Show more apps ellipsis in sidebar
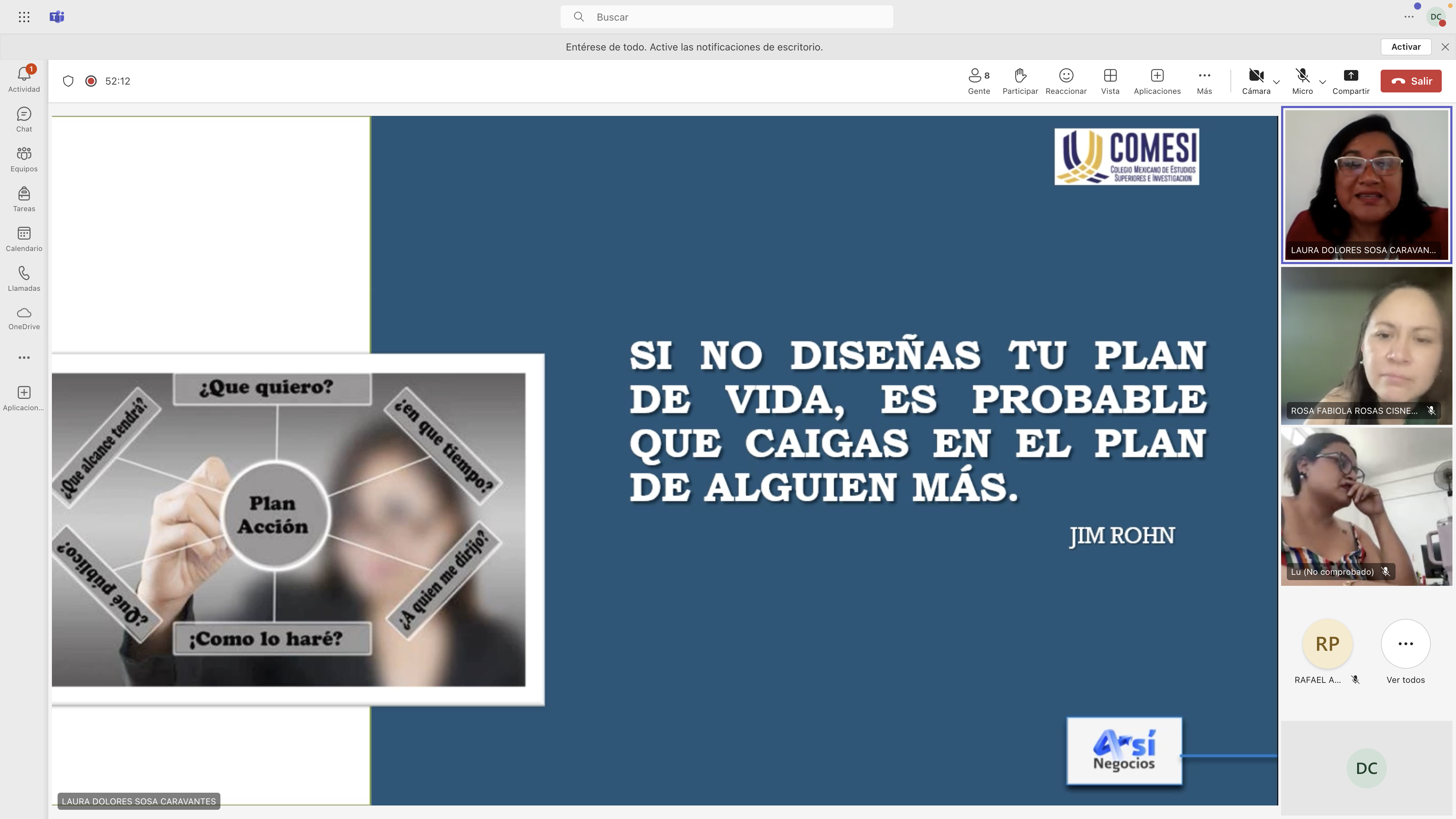 24,357
